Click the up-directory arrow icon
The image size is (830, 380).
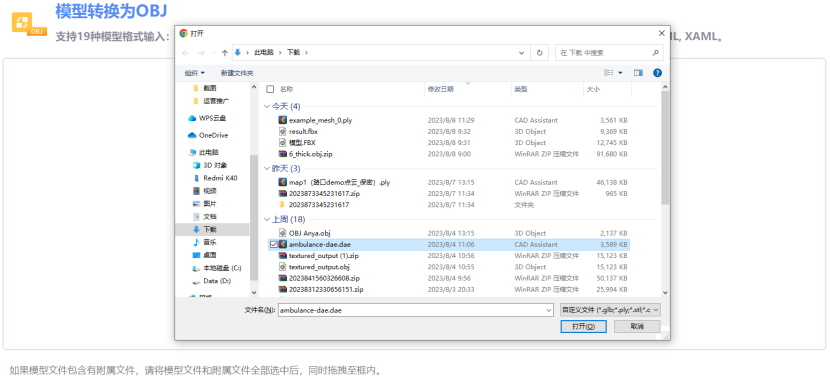pos(225,53)
